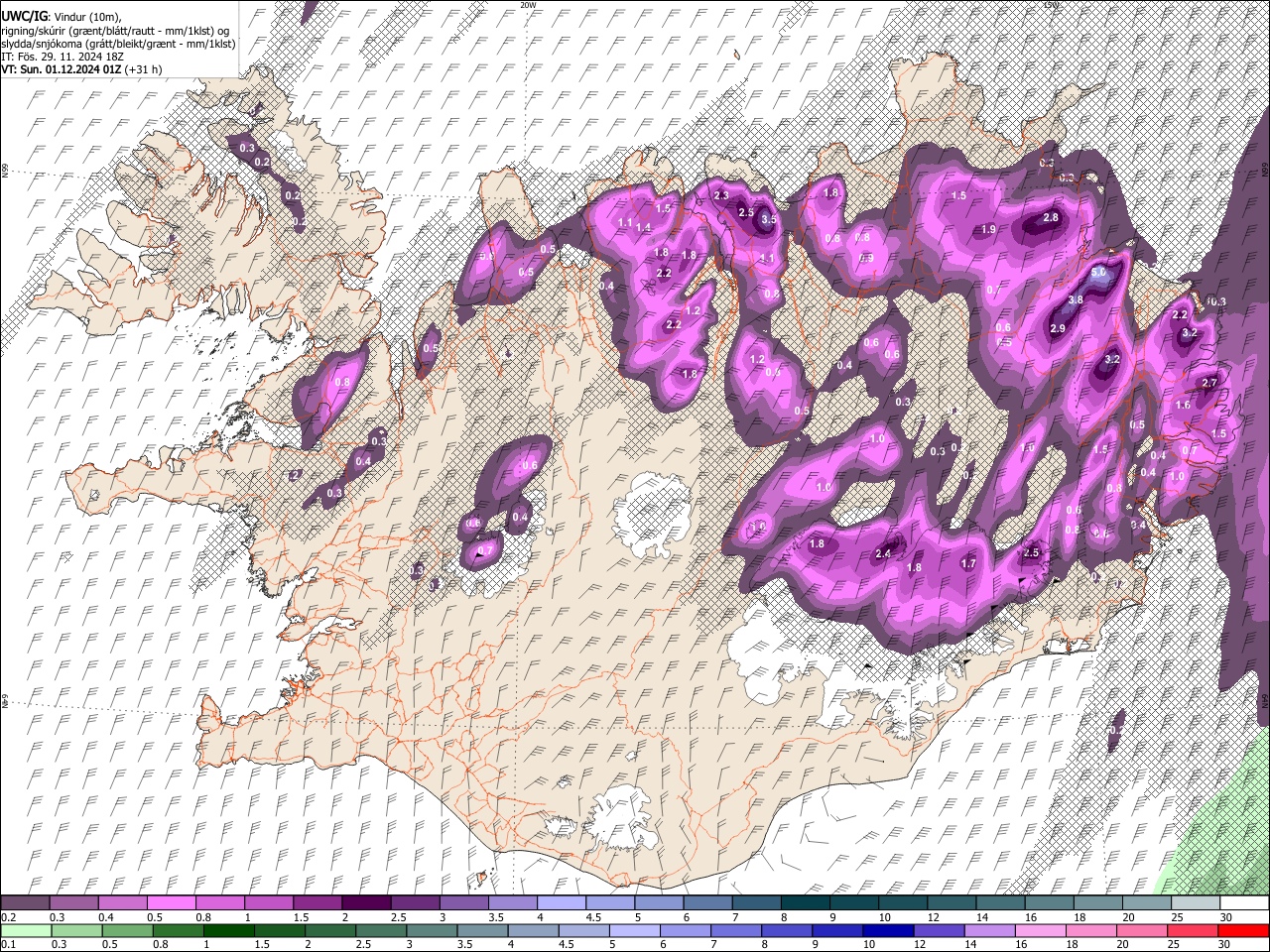Click the 5.0 precipitation value on the map
This screenshot has height=952, width=1270.
[1098, 272]
